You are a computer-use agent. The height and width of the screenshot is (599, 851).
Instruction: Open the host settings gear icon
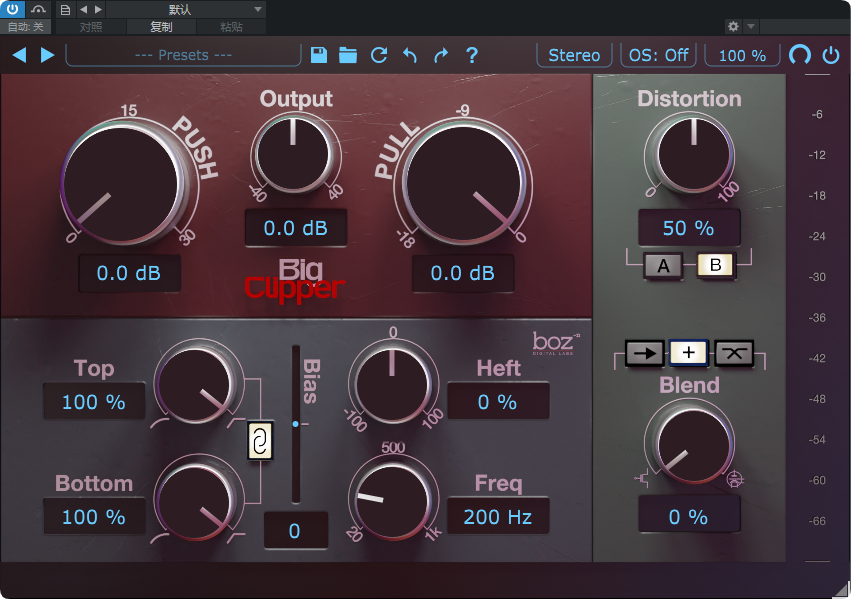tap(733, 26)
